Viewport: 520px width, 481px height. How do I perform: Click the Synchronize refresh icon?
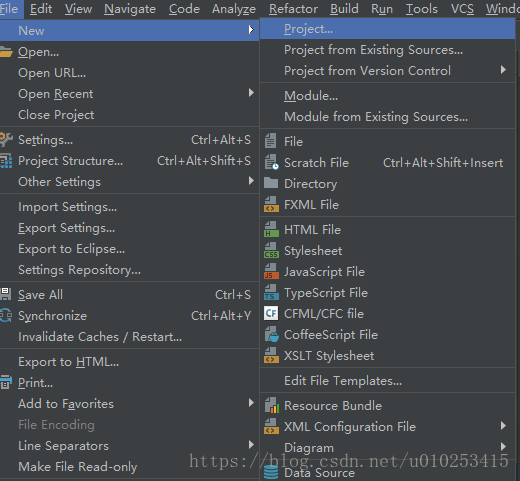coord(6,316)
